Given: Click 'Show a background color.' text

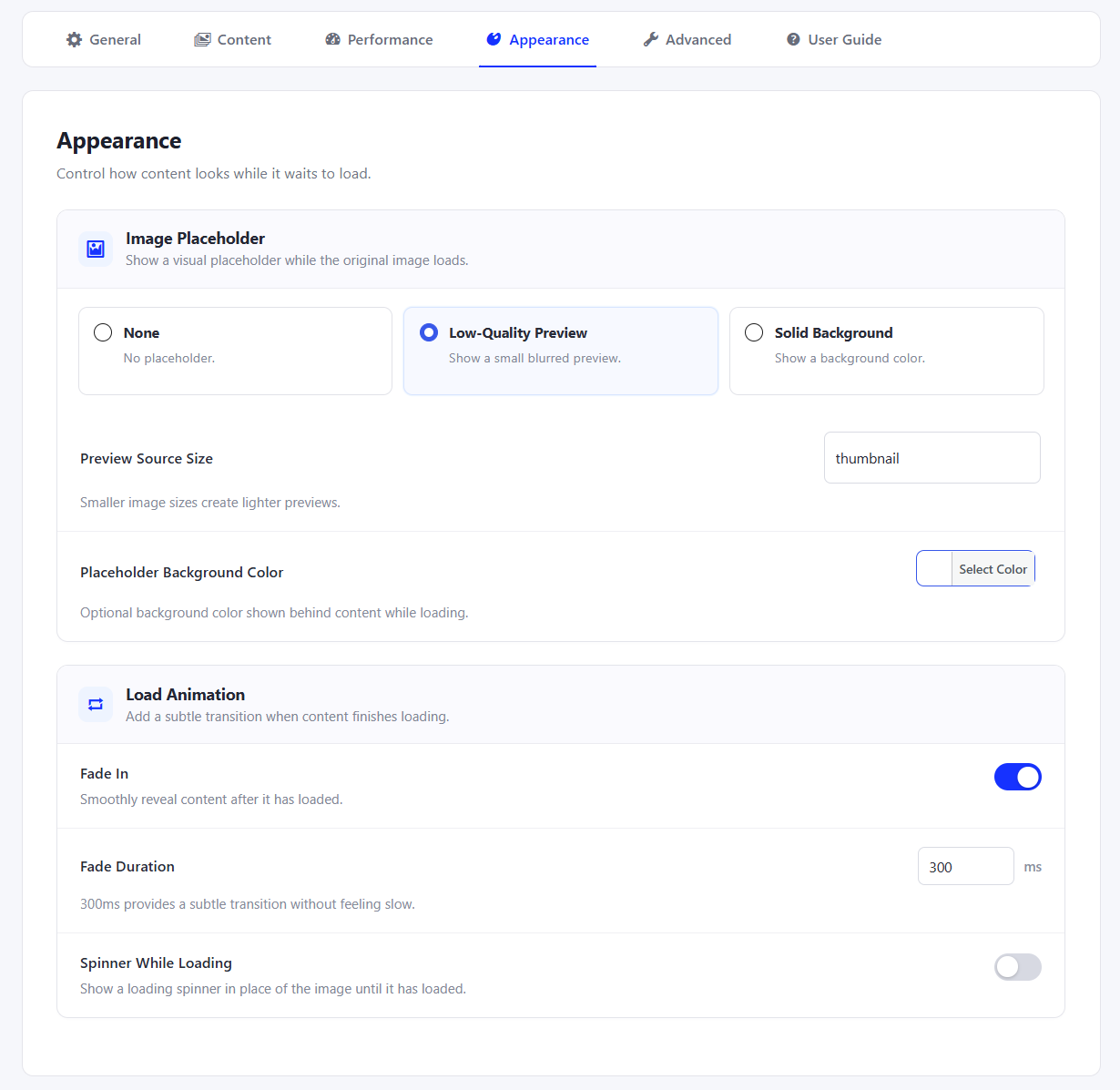Looking at the screenshot, I should pos(850,359).
